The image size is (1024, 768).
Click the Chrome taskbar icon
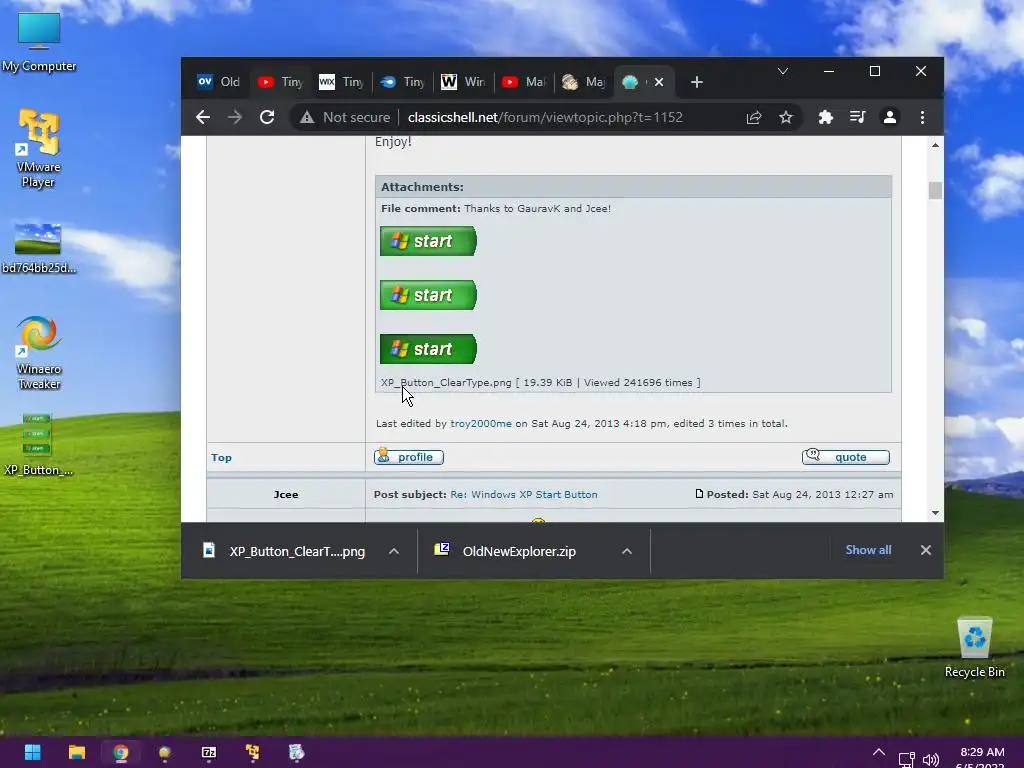tap(121, 752)
